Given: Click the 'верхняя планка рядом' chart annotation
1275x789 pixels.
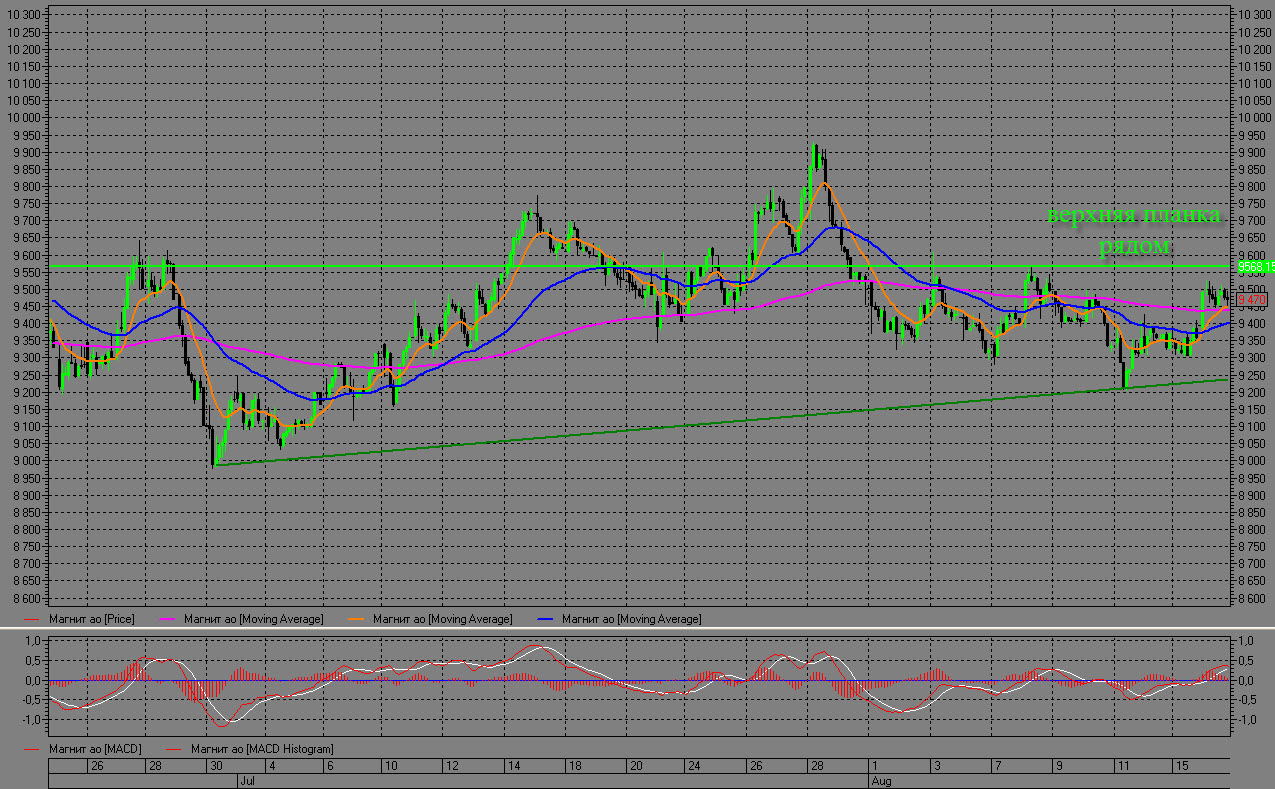Looking at the screenshot, I should coord(1134,230).
